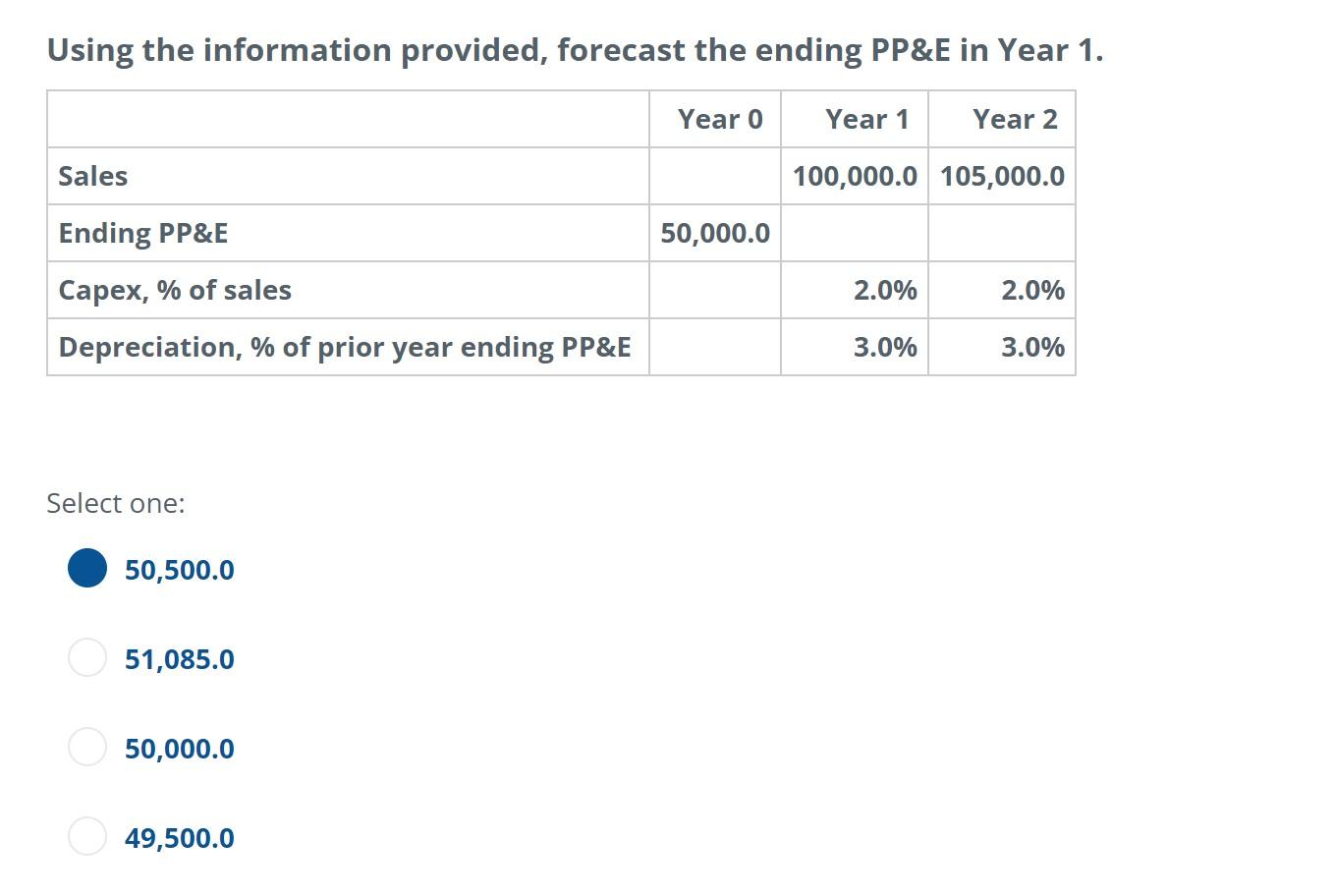Click the Select one prompt text
Screen dimensions: 1334x896
[x=115, y=503]
